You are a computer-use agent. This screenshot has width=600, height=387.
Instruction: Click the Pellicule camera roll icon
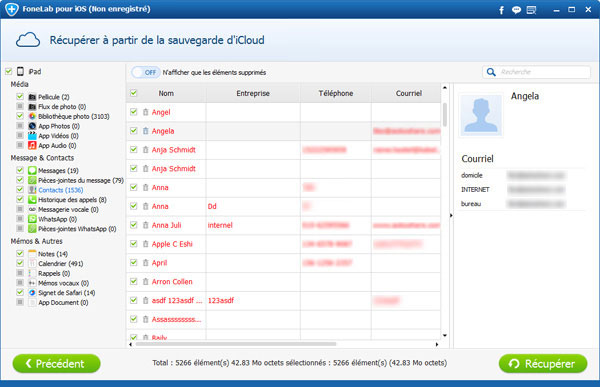coord(32,97)
